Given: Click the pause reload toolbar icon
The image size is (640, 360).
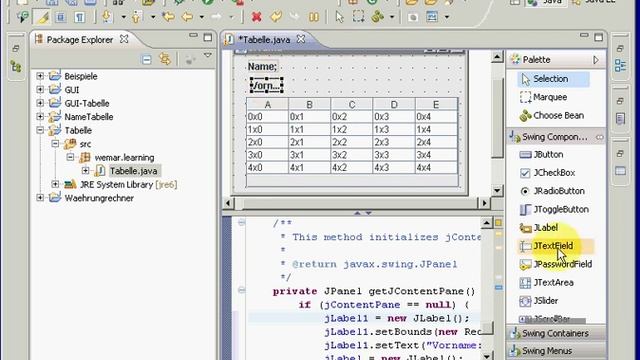Looking at the screenshot, I should pyautogui.click(x=313, y=17).
